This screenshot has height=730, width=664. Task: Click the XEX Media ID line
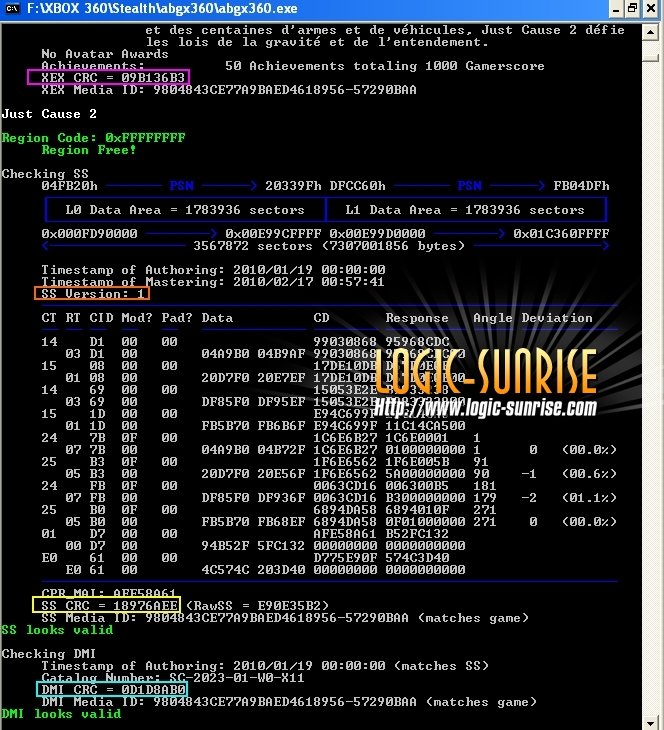point(229,90)
